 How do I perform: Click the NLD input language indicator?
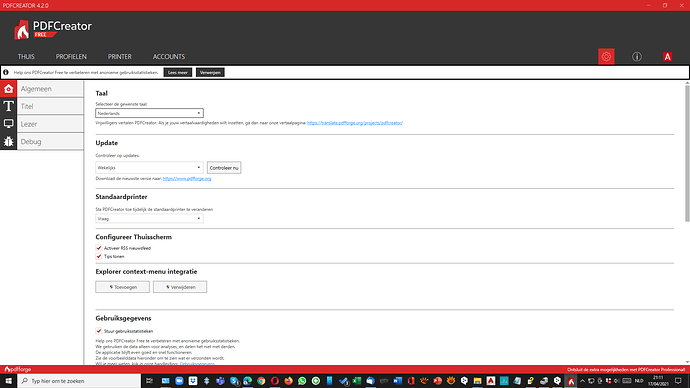coord(639,381)
